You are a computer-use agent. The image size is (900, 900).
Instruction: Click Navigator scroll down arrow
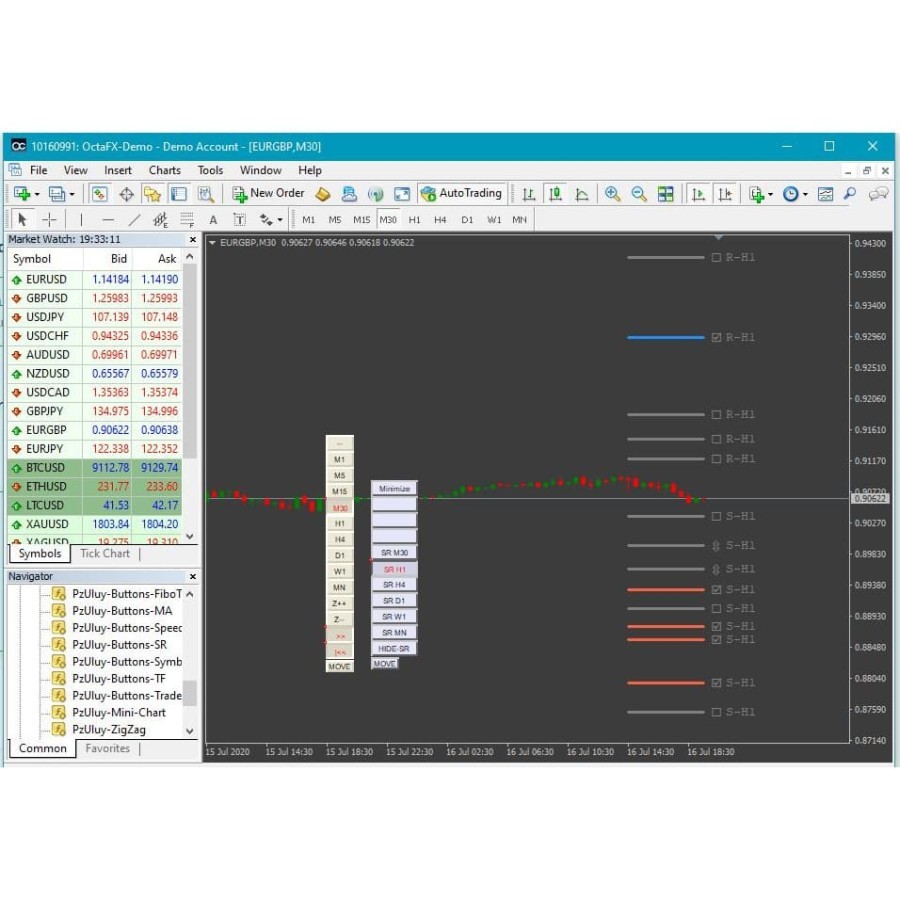190,731
